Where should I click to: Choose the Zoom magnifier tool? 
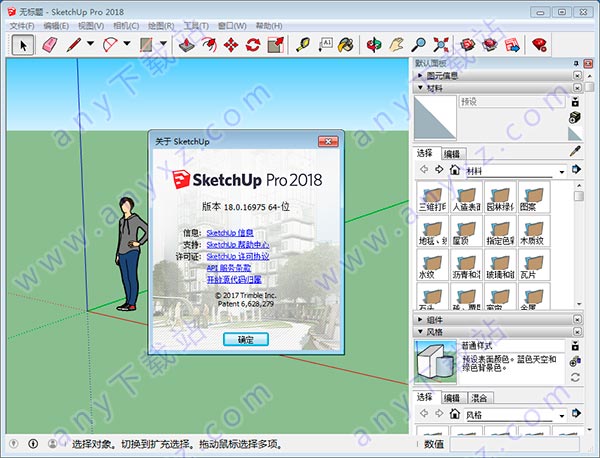tap(419, 45)
